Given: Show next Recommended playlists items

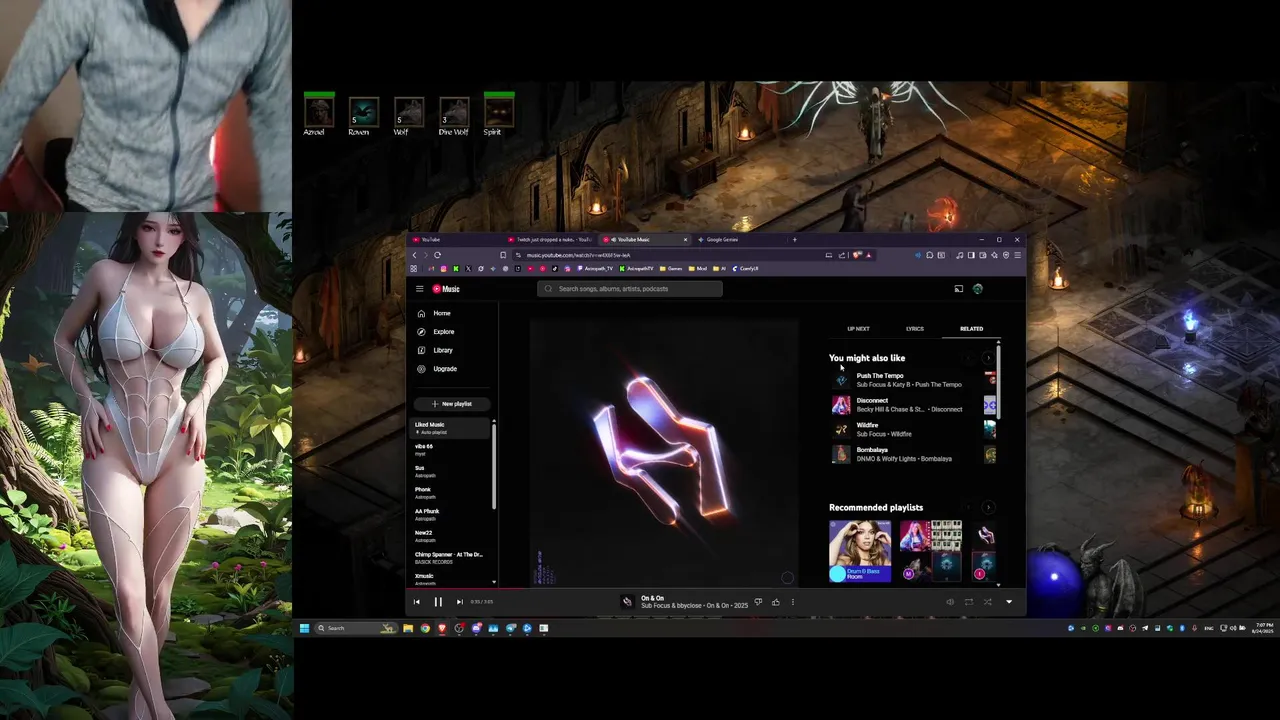Looking at the screenshot, I should (988, 508).
